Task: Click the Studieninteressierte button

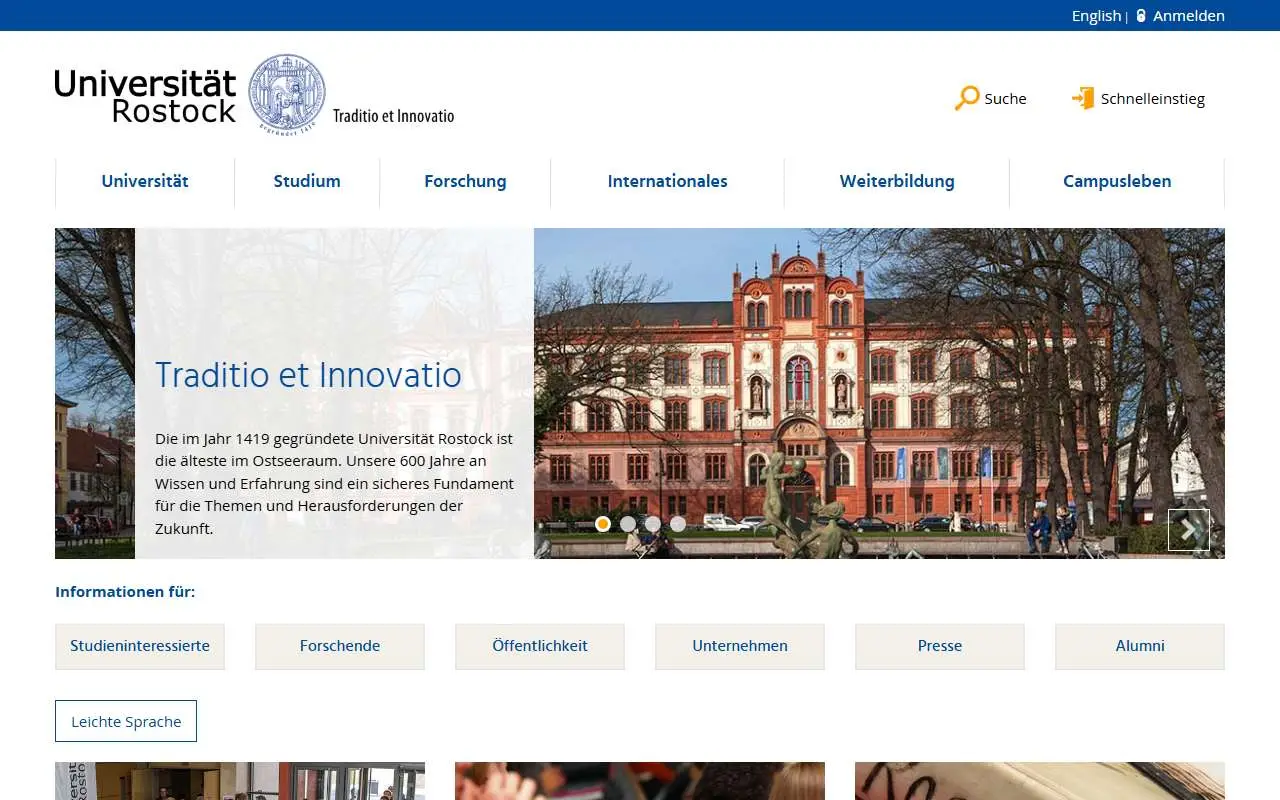Action: (140, 647)
